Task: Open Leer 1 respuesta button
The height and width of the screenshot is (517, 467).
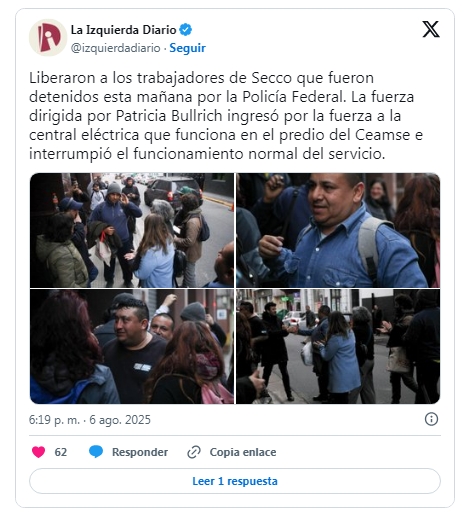Action: point(235,481)
